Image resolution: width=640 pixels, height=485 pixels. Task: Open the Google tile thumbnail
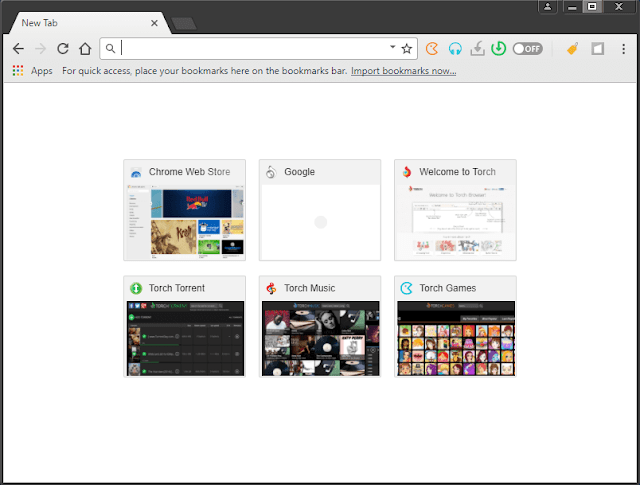click(320, 222)
